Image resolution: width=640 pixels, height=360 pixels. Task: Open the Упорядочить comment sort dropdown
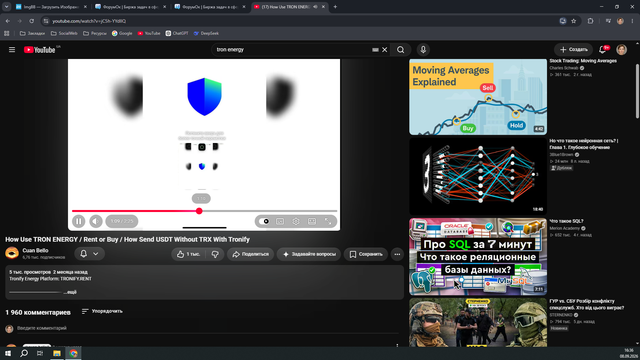tap(102, 311)
